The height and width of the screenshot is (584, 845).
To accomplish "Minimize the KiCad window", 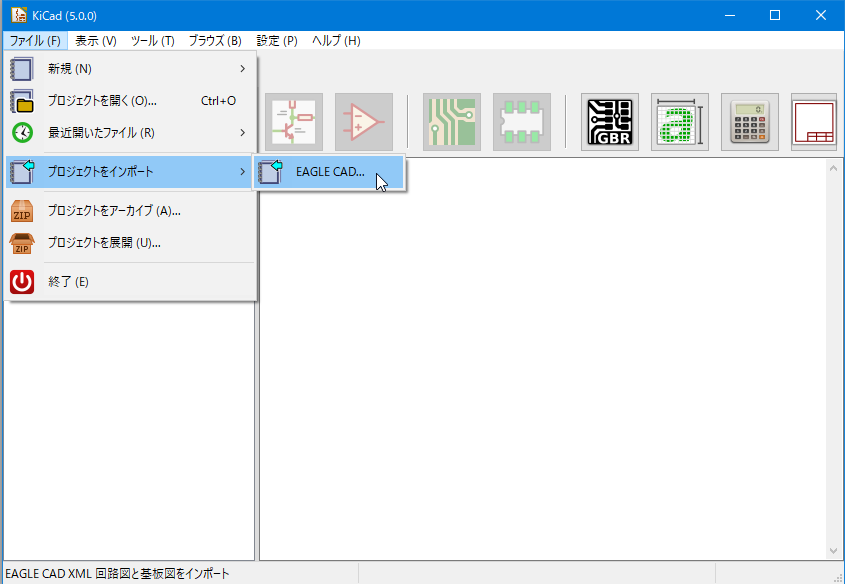I will pyautogui.click(x=730, y=15).
